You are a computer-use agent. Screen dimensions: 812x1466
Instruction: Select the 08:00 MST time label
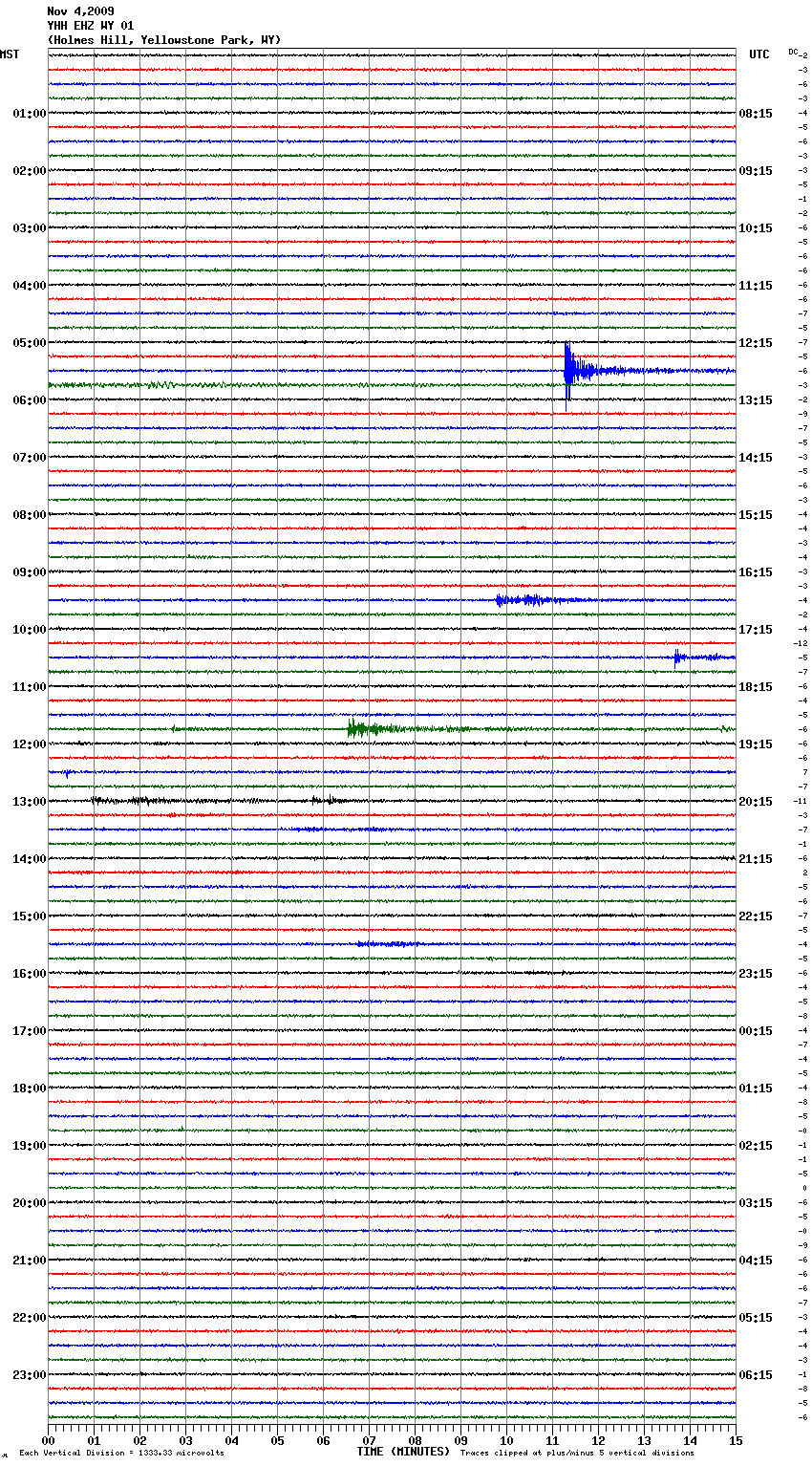point(30,515)
